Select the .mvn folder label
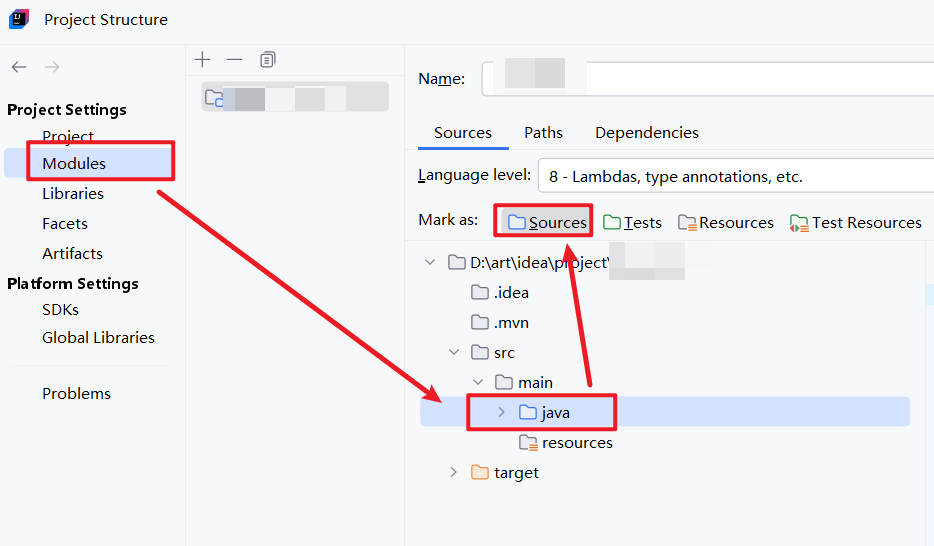 (511, 322)
